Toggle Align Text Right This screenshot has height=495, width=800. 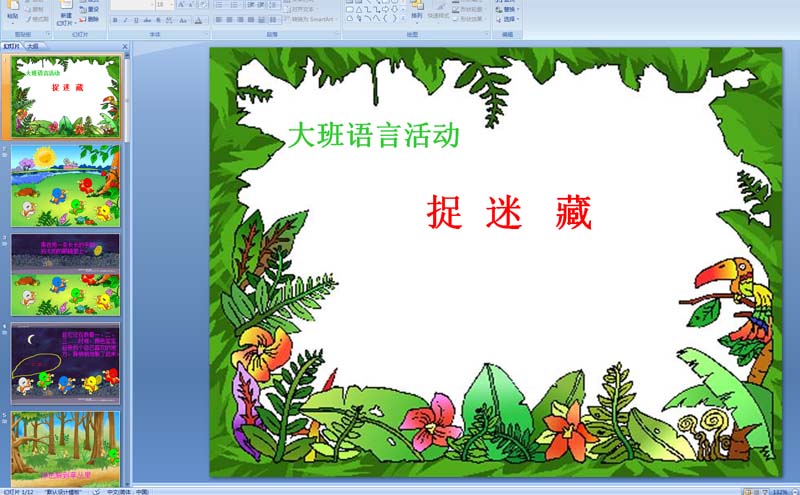click(240, 20)
